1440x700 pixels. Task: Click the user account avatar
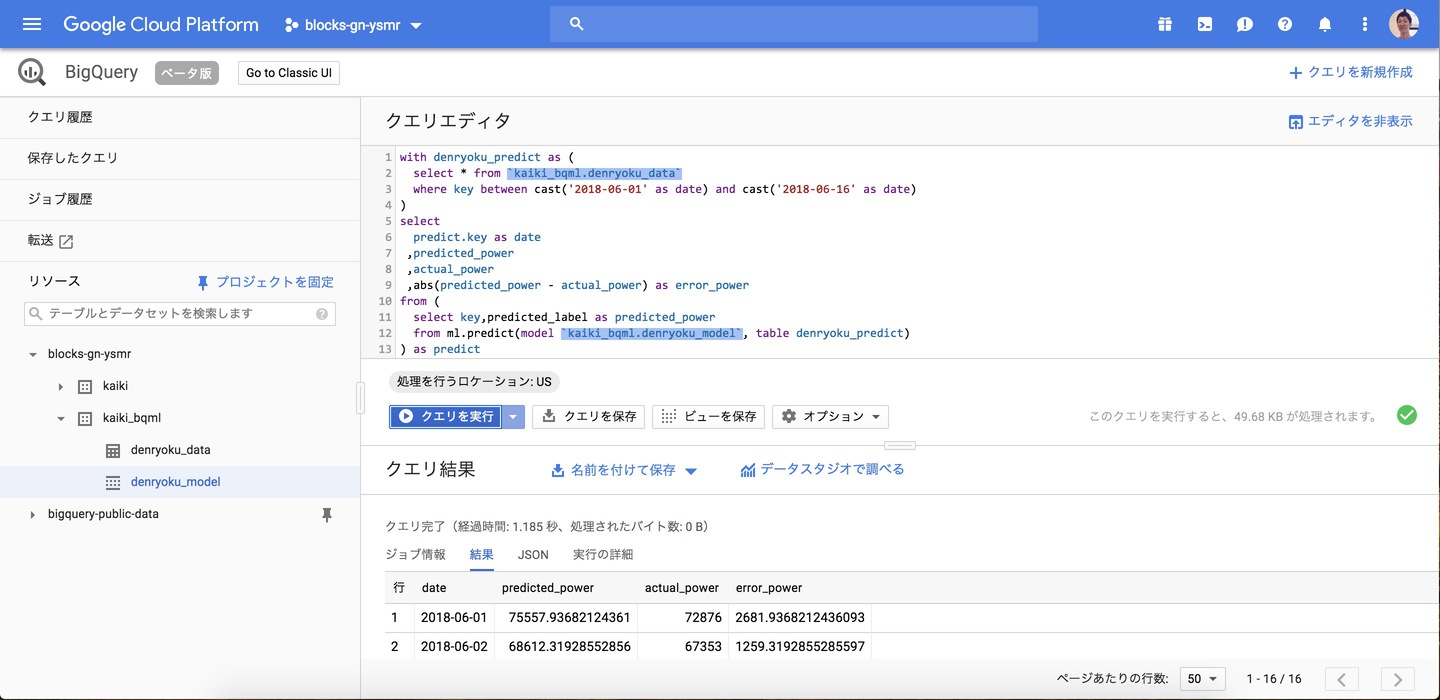[x=1404, y=24]
